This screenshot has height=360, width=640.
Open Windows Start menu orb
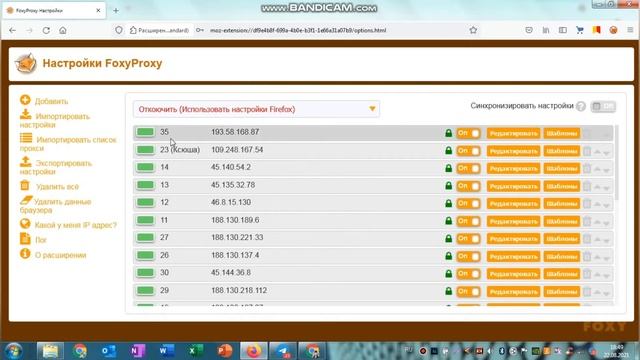tap(14, 351)
